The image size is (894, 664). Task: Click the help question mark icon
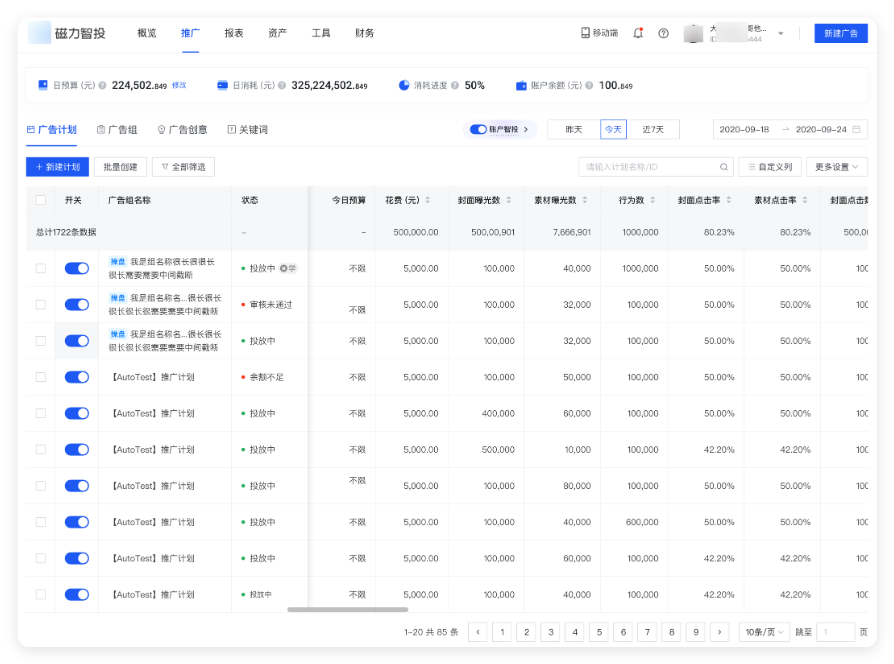[663, 32]
